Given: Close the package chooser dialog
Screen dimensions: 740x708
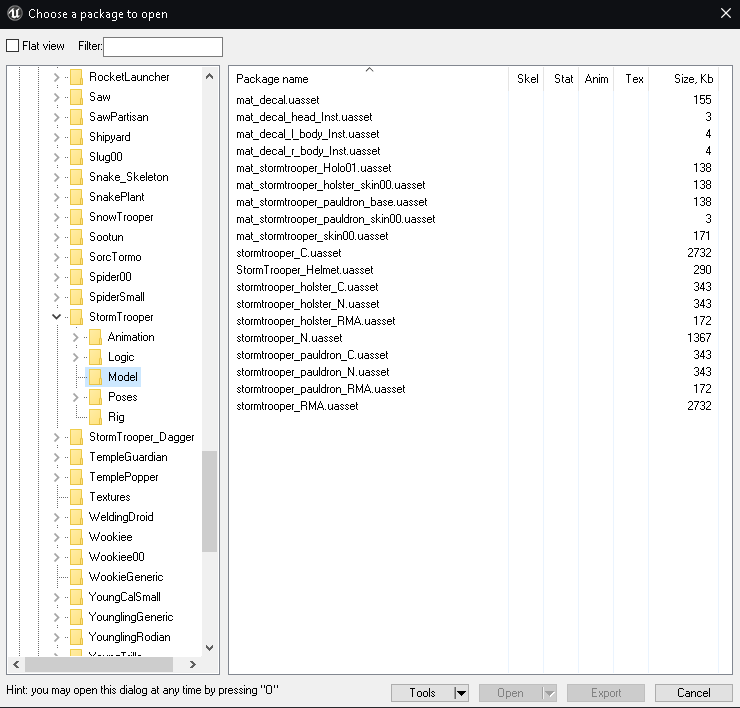Looking at the screenshot, I should point(726,13).
